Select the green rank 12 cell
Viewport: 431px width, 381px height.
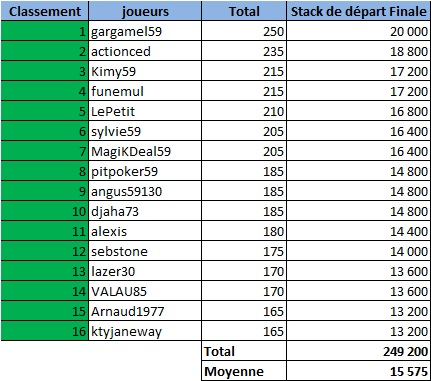pos(45,251)
